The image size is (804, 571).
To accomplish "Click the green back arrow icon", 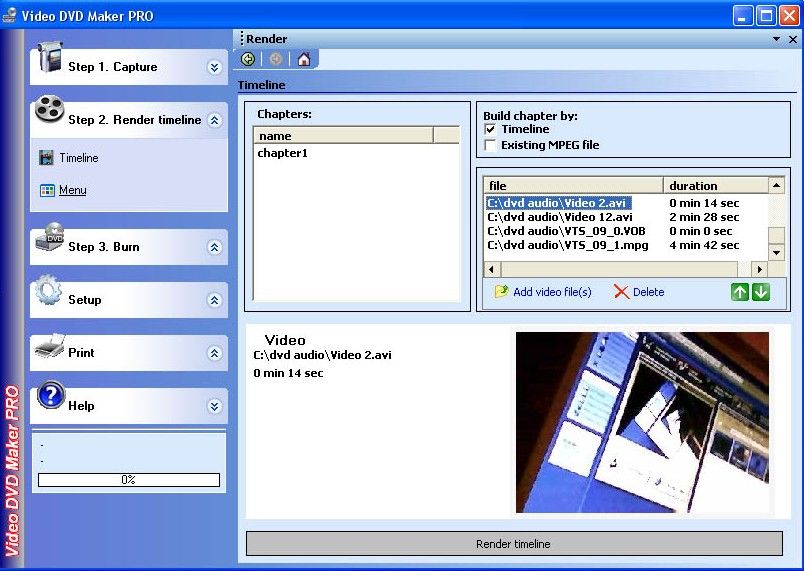I will pos(248,59).
